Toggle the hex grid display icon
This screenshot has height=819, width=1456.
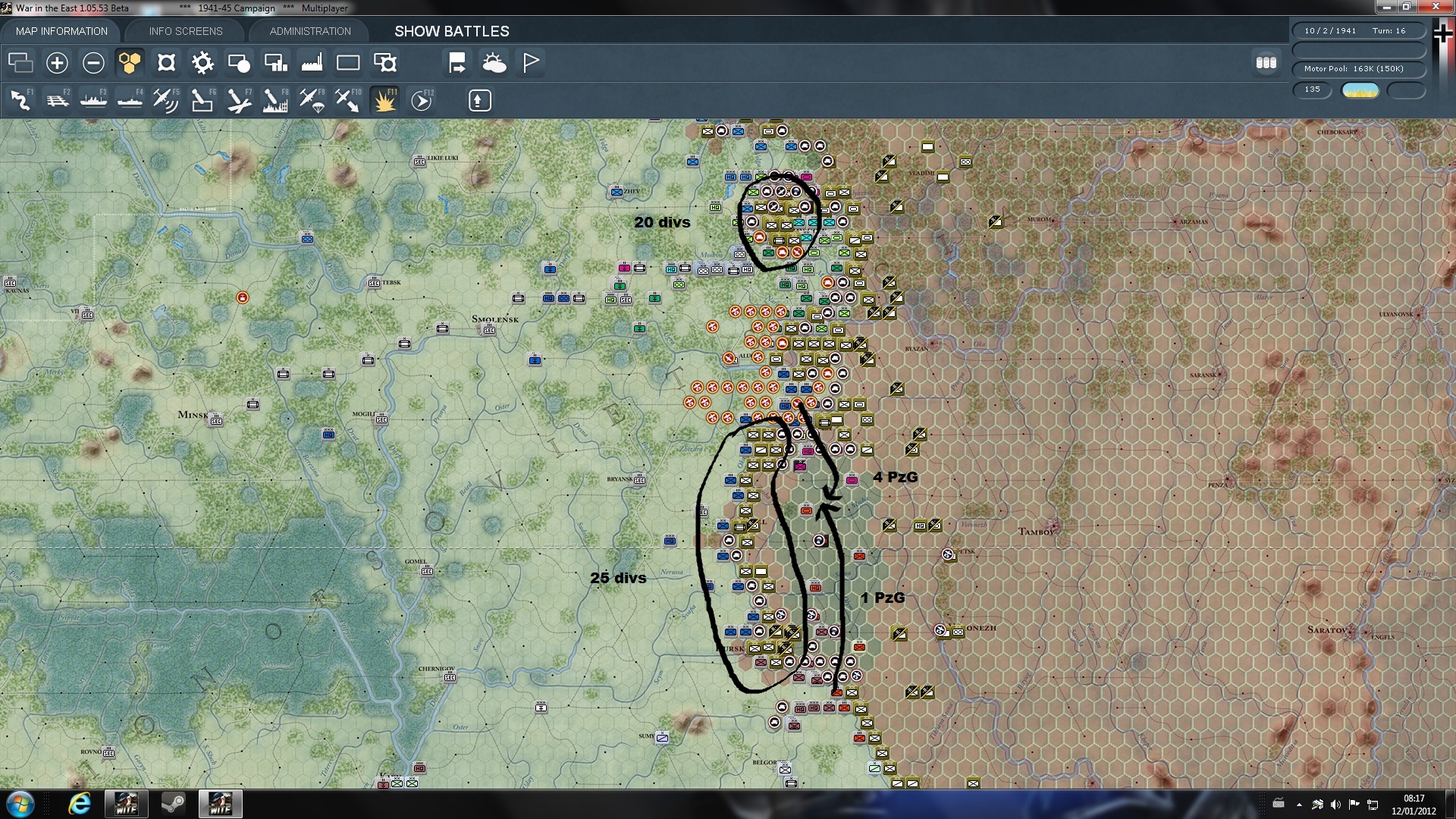tap(130, 62)
